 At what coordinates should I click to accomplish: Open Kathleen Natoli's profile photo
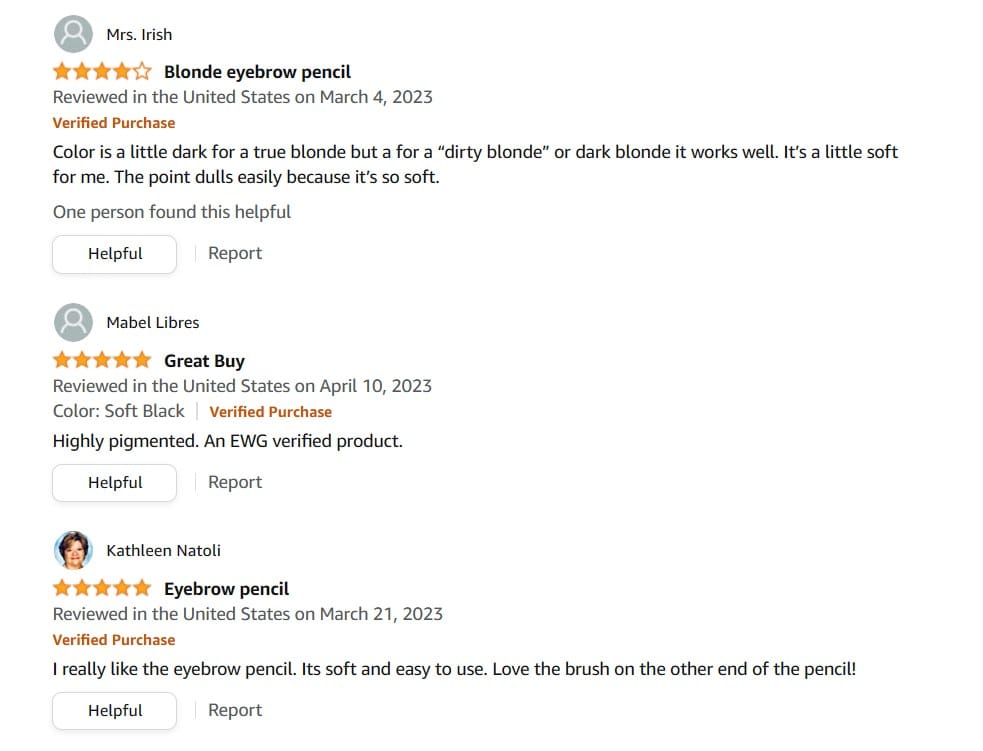pyautogui.click(x=72, y=550)
